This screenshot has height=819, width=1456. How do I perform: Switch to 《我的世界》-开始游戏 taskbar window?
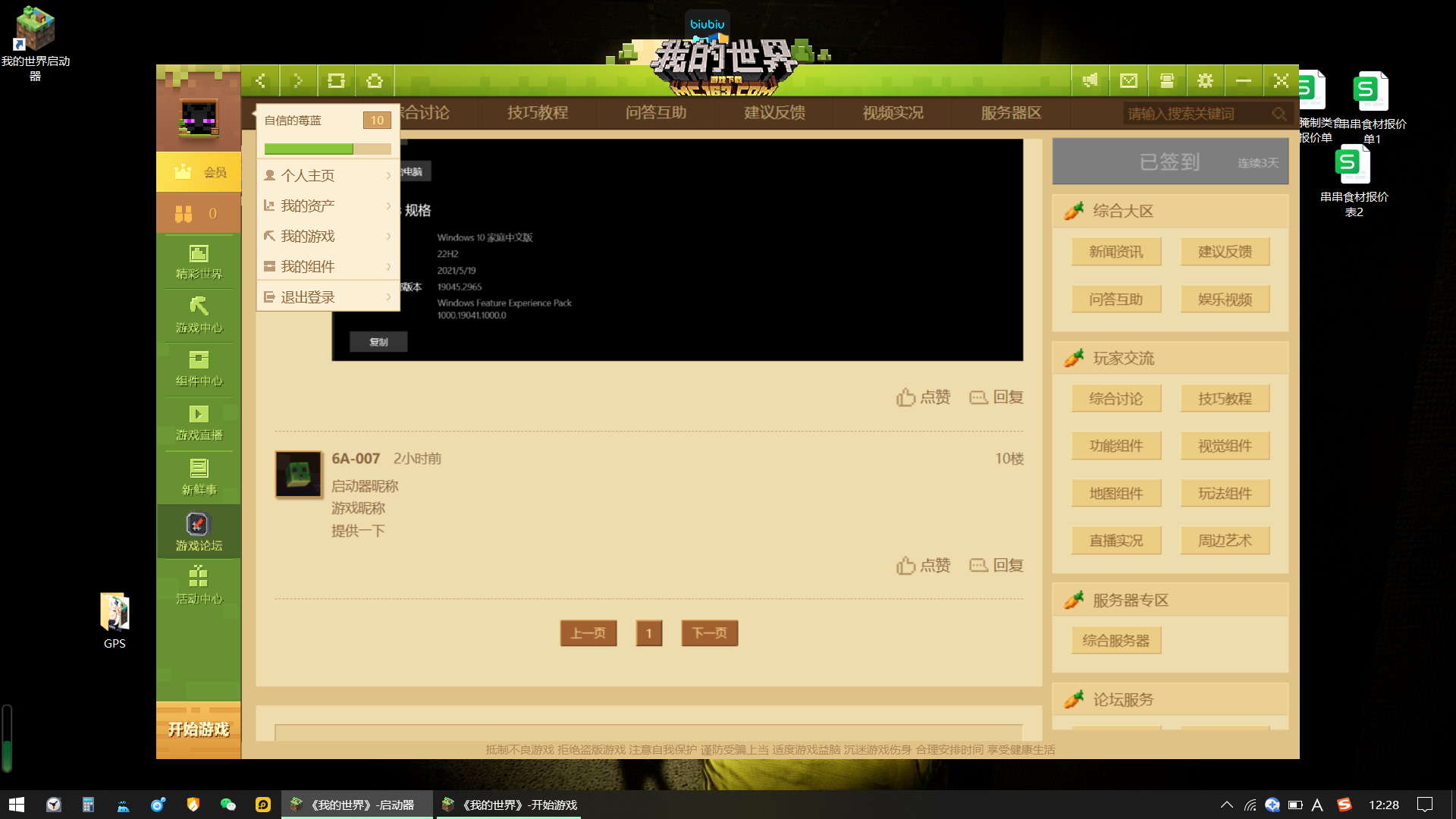509,805
